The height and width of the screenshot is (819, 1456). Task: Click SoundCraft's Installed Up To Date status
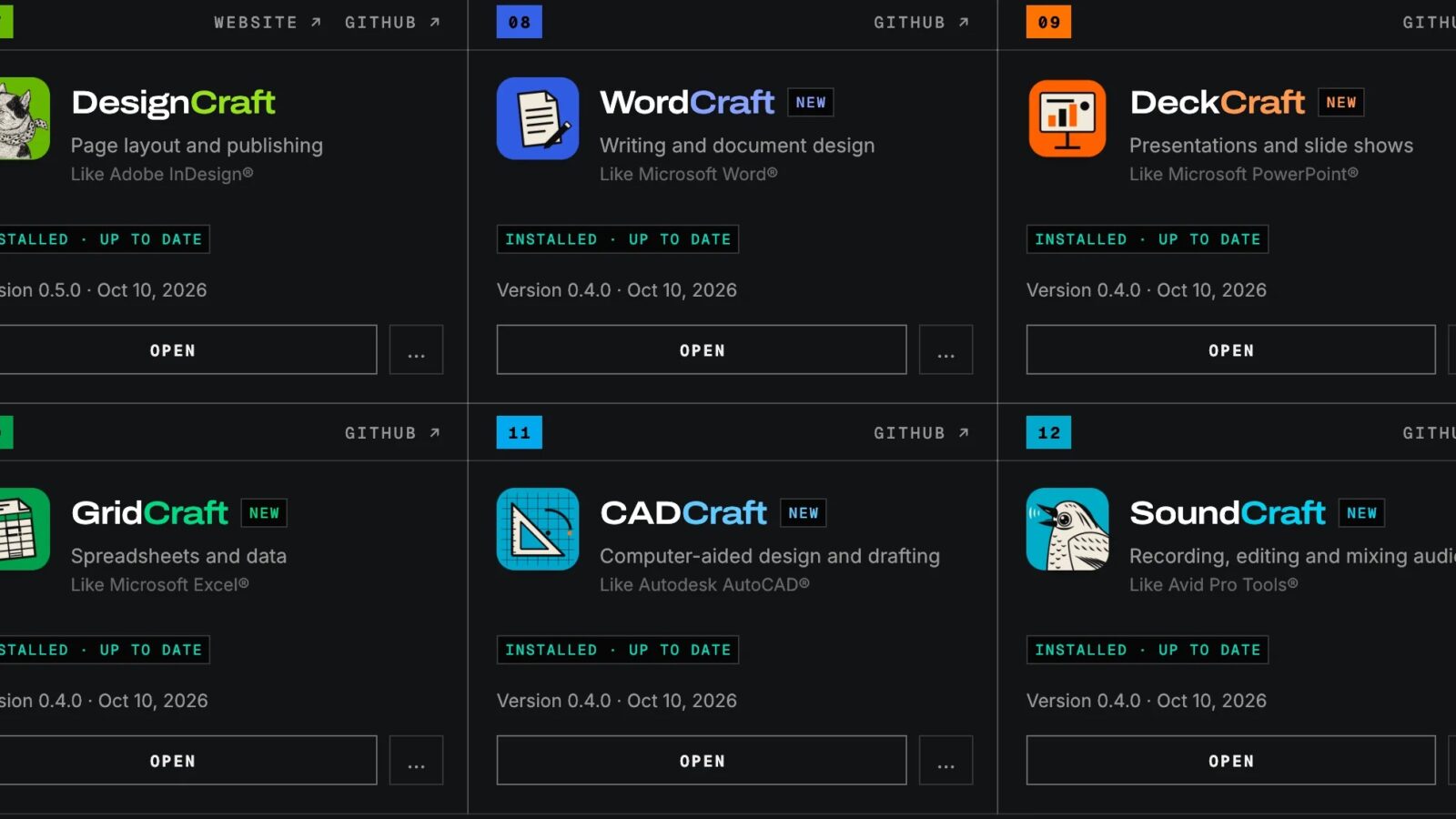1148,650
